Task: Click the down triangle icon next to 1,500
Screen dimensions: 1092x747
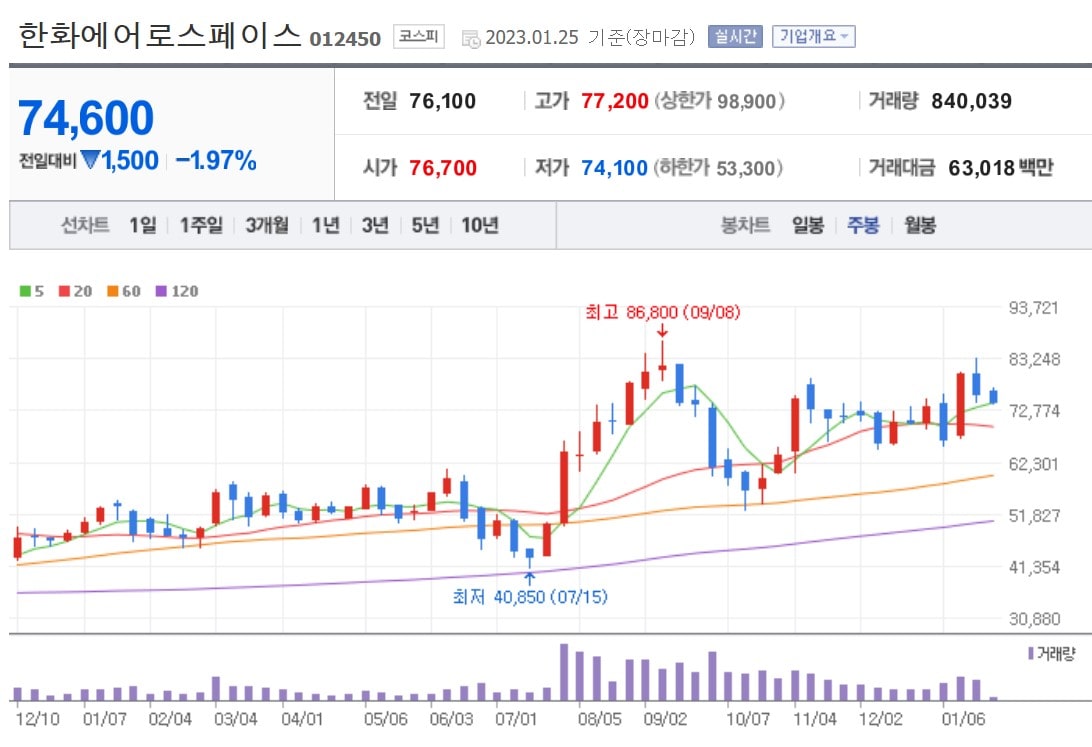Action: click(91, 159)
